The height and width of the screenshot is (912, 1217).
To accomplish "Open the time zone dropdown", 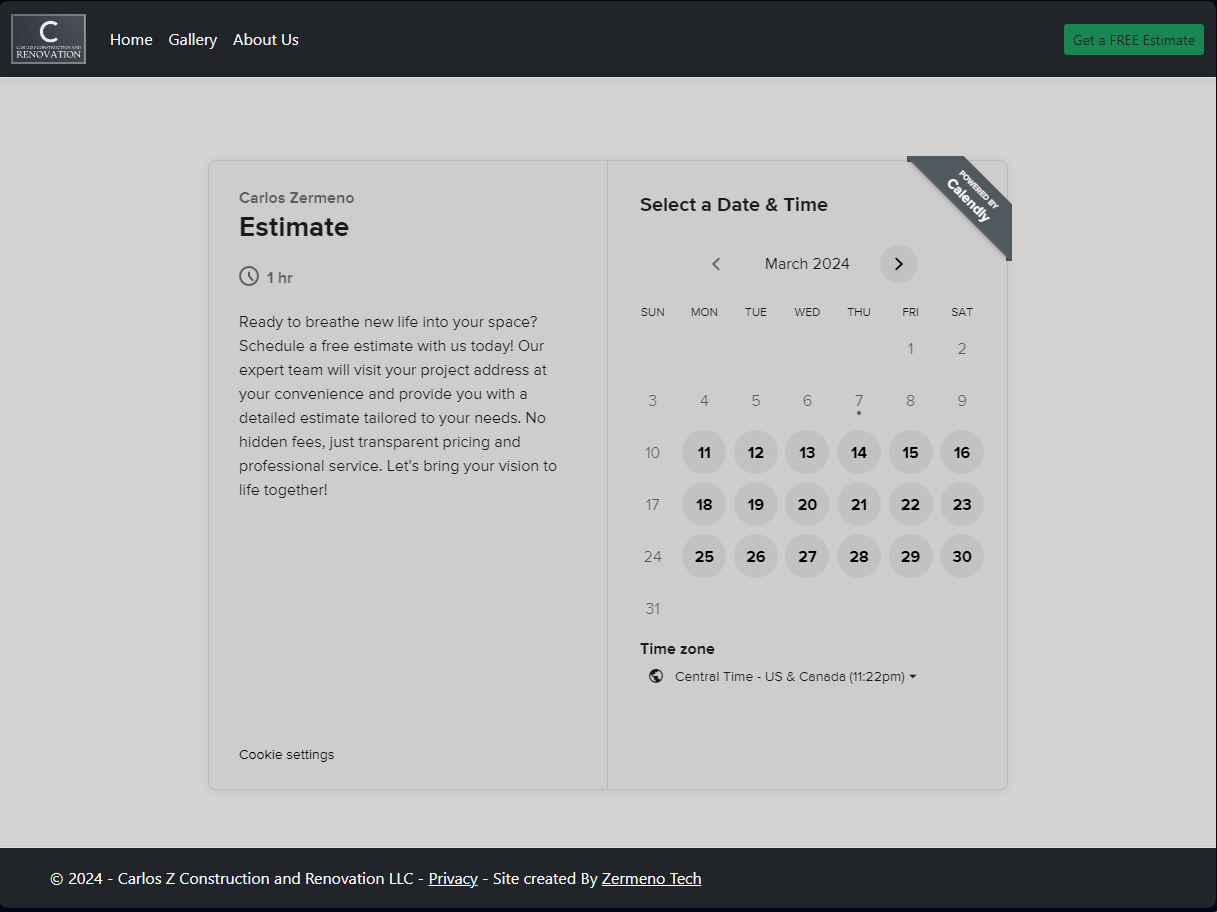I will point(795,676).
